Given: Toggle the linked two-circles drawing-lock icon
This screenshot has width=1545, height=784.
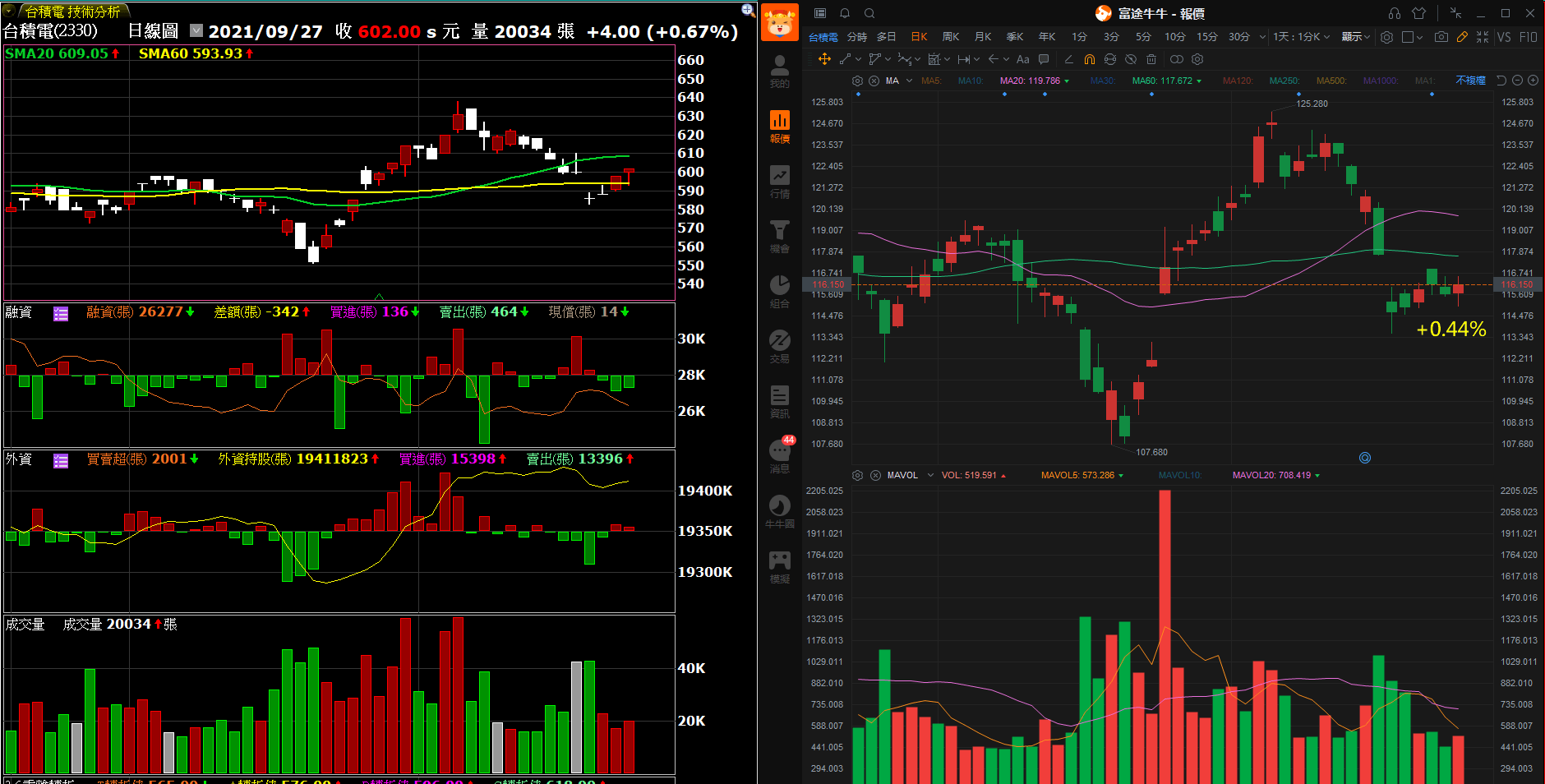Looking at the screenshot, I should point(1177,59).
